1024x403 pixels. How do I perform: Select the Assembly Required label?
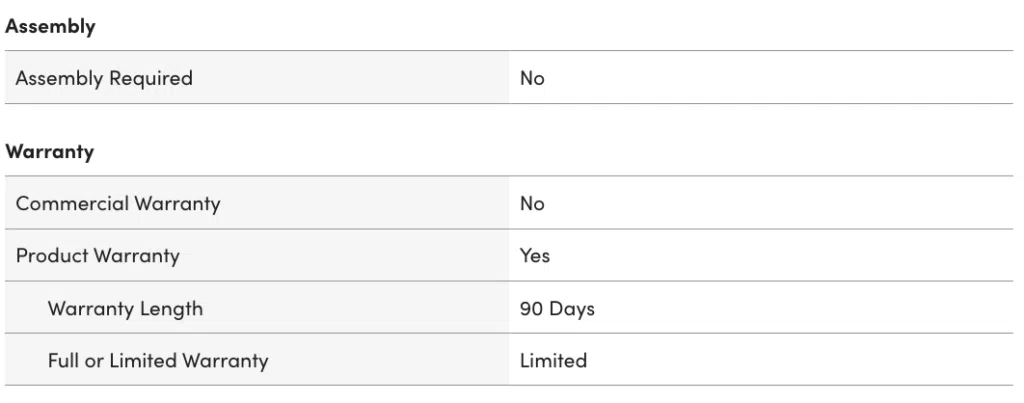104,78
